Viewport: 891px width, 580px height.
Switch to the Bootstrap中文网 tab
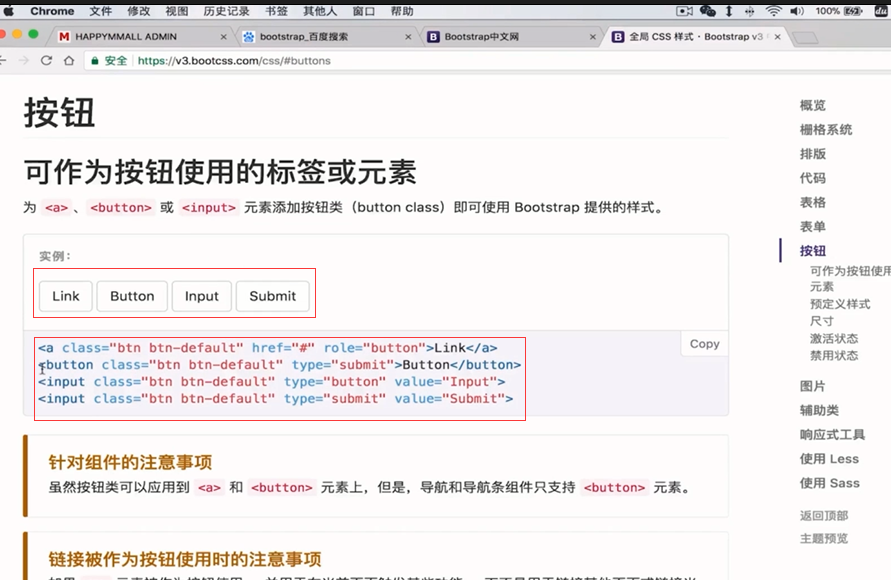pos(509,36)
